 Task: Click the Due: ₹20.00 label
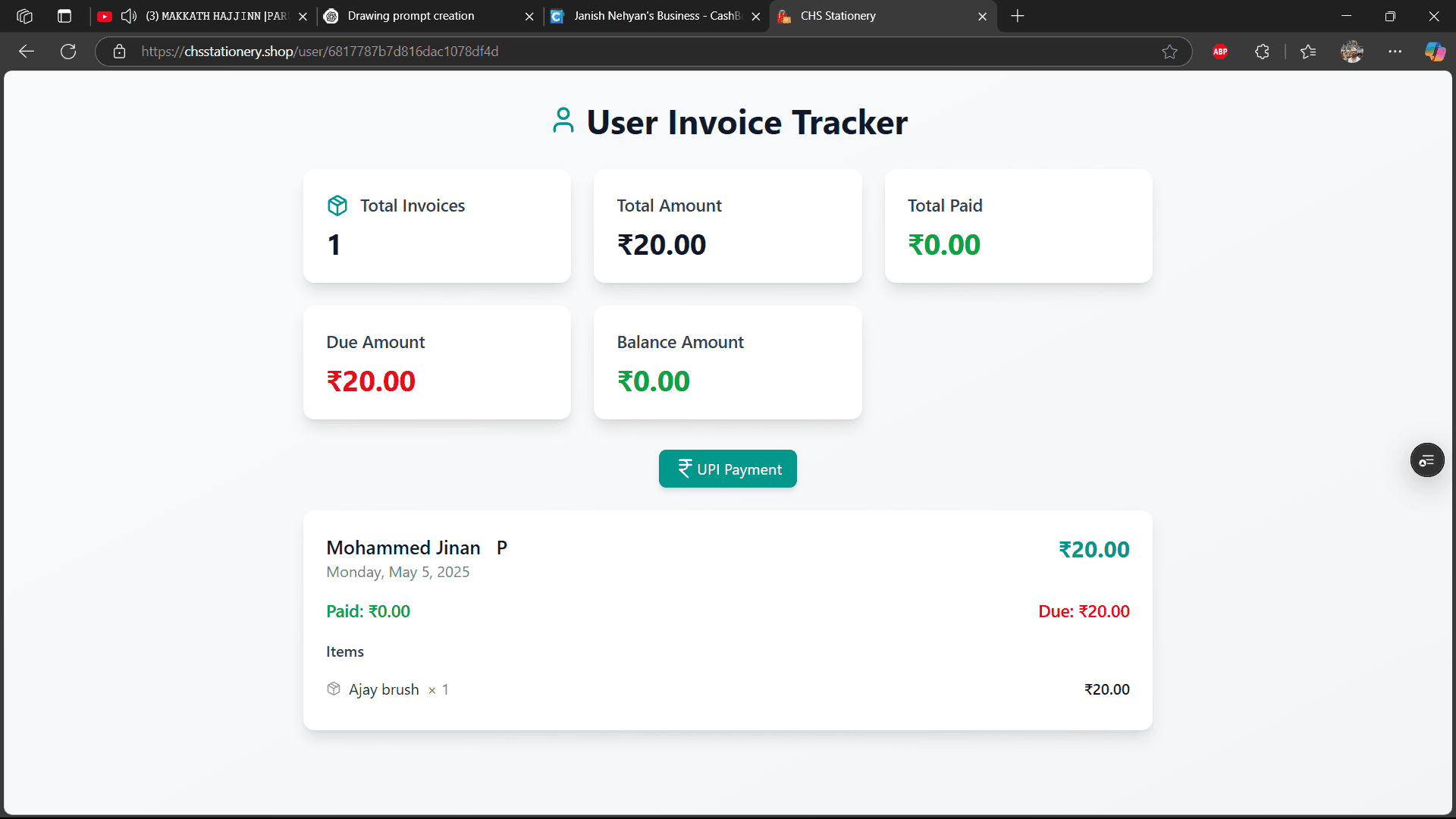1084,611
